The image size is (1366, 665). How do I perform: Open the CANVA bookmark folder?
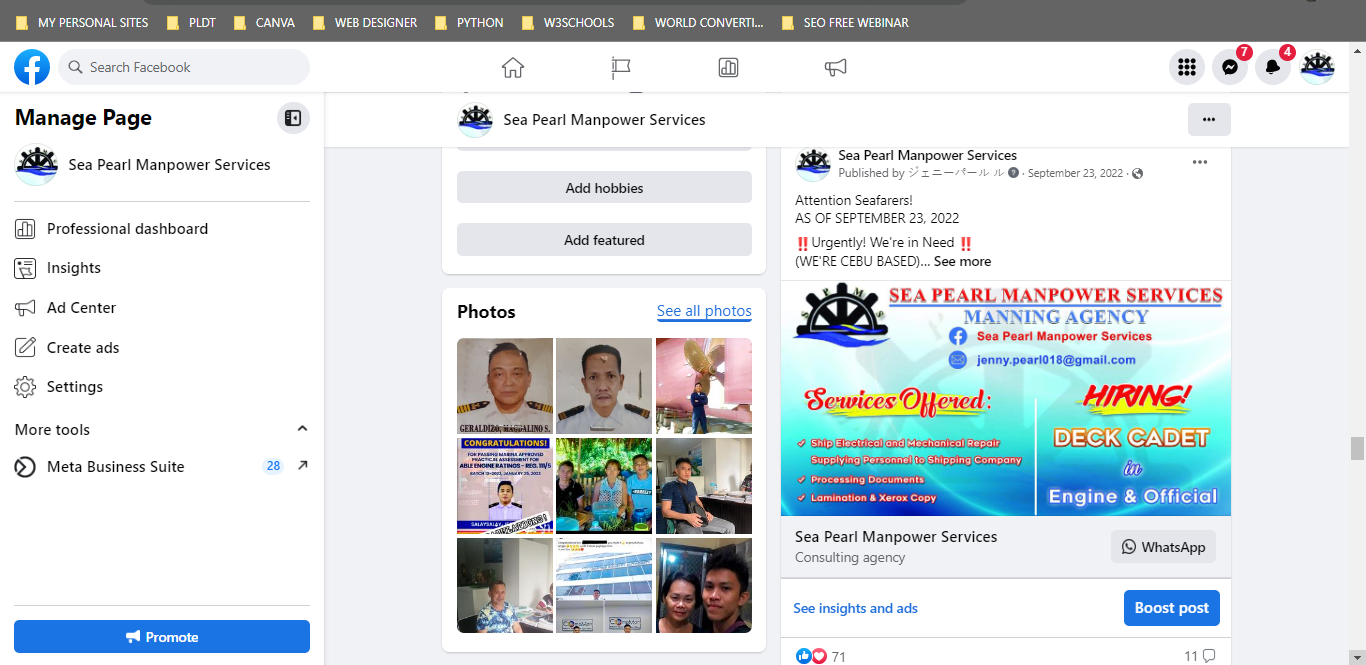coord(264,22)
